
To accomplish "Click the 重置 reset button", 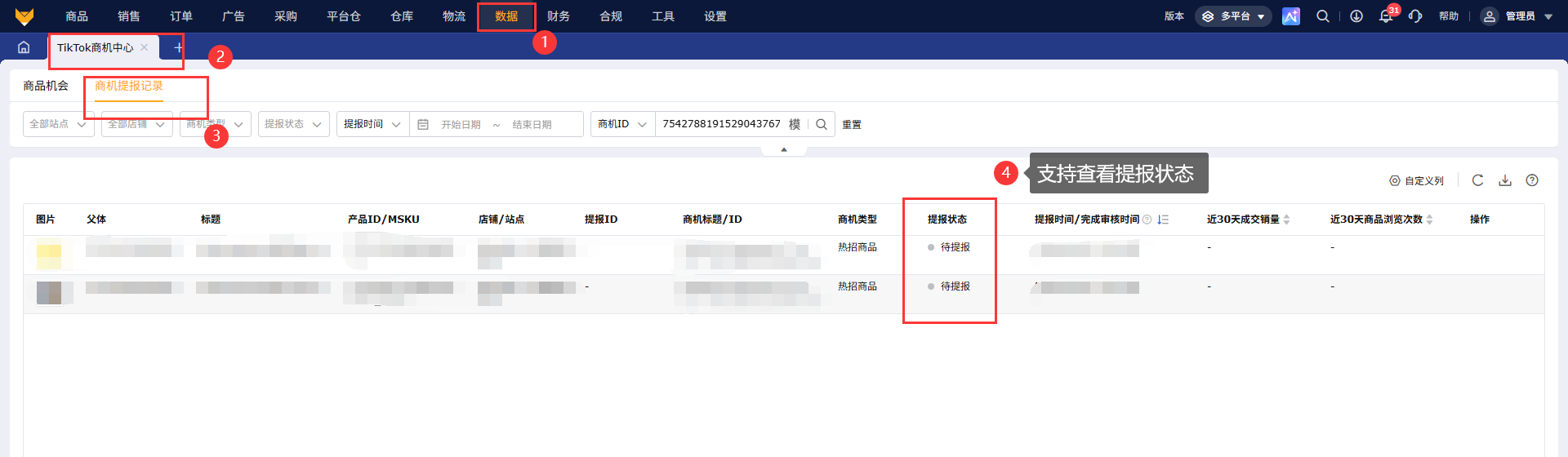I will point(852,124).
